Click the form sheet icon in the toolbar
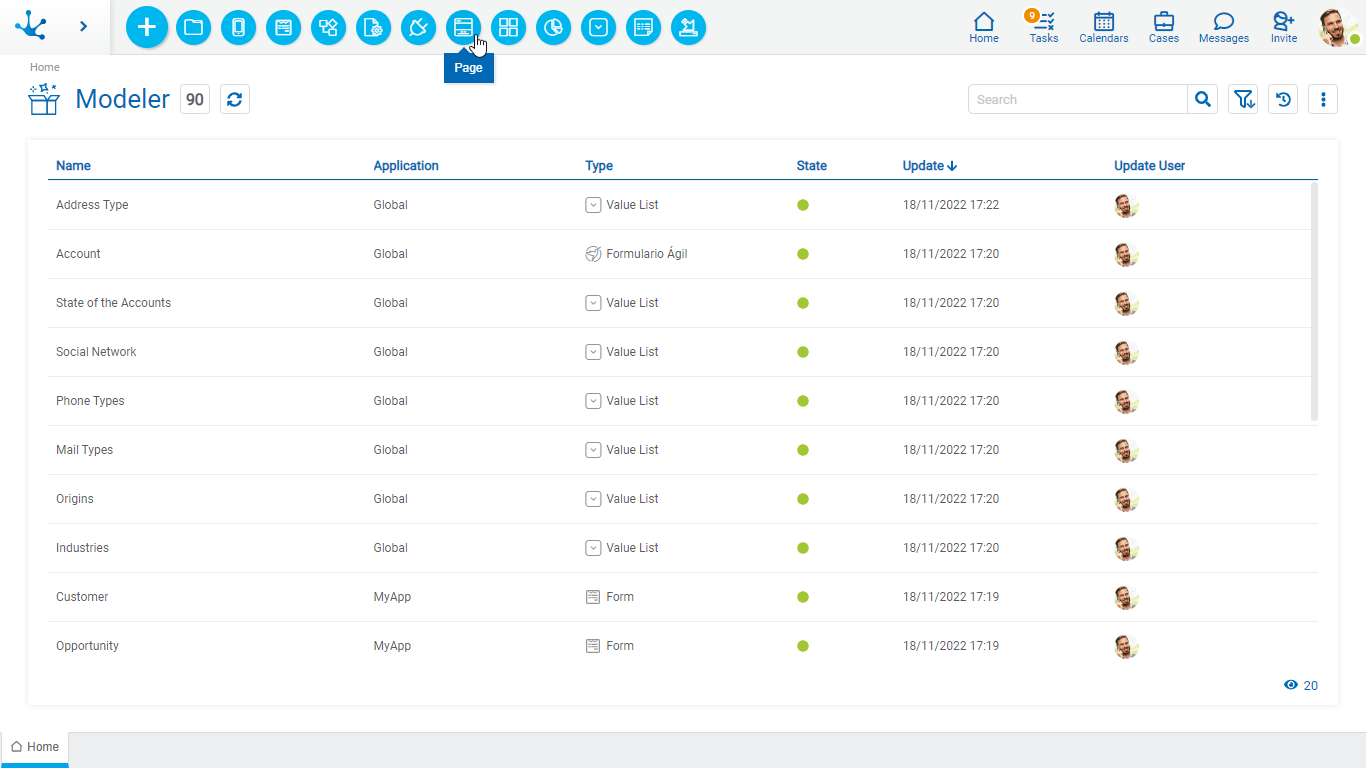This screenshot has width=1366, height=768. (643, 27)
